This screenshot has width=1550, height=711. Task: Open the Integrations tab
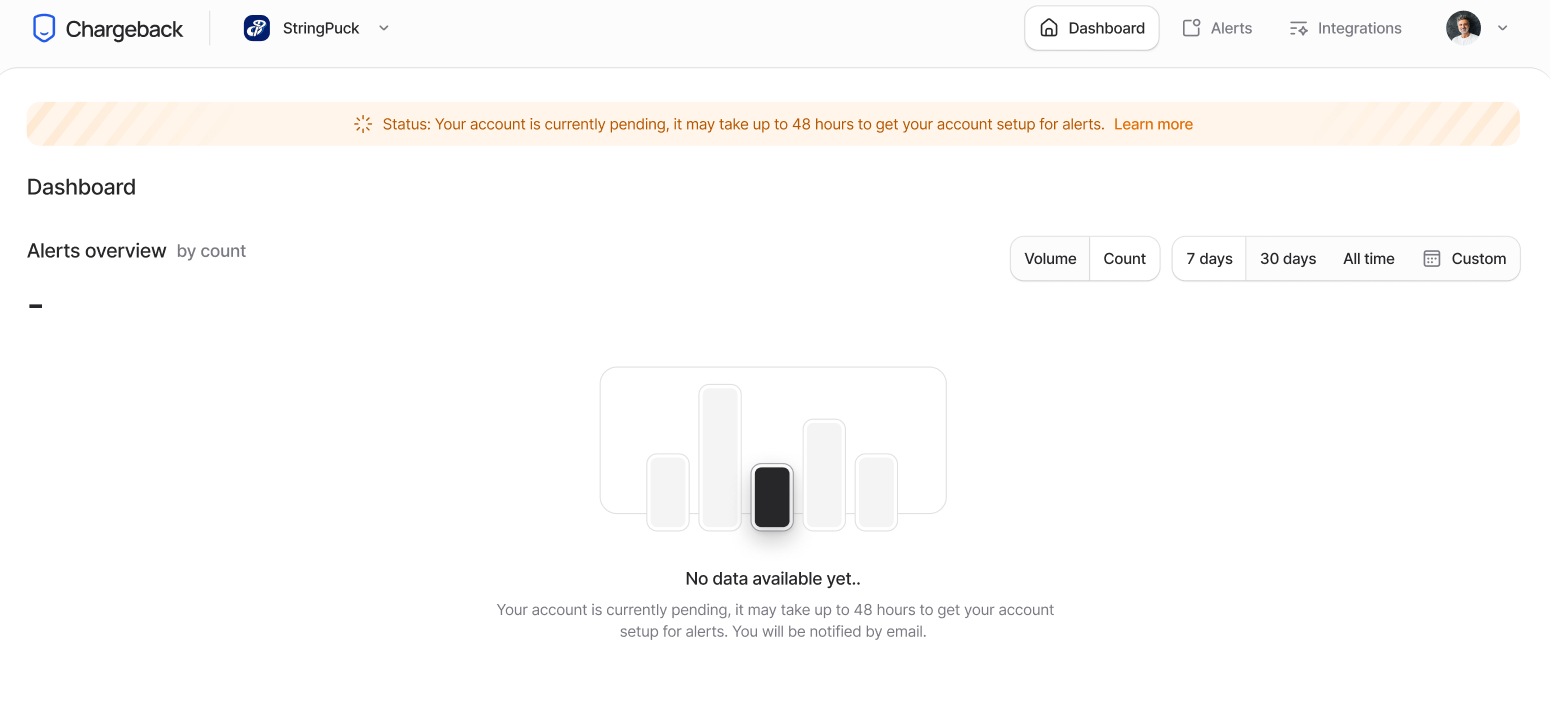(1346, 28)
